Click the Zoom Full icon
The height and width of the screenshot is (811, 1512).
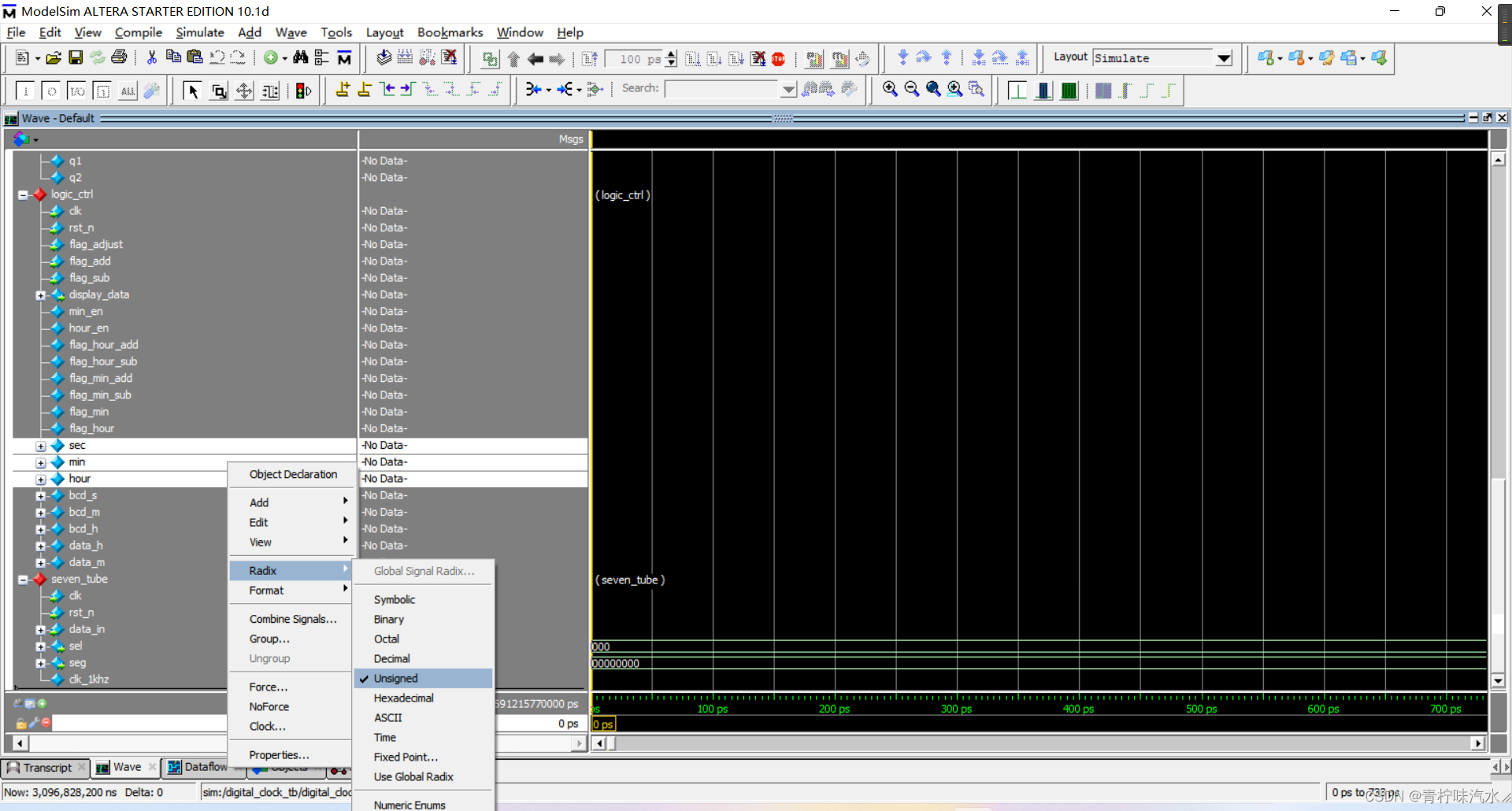[933, 89]
